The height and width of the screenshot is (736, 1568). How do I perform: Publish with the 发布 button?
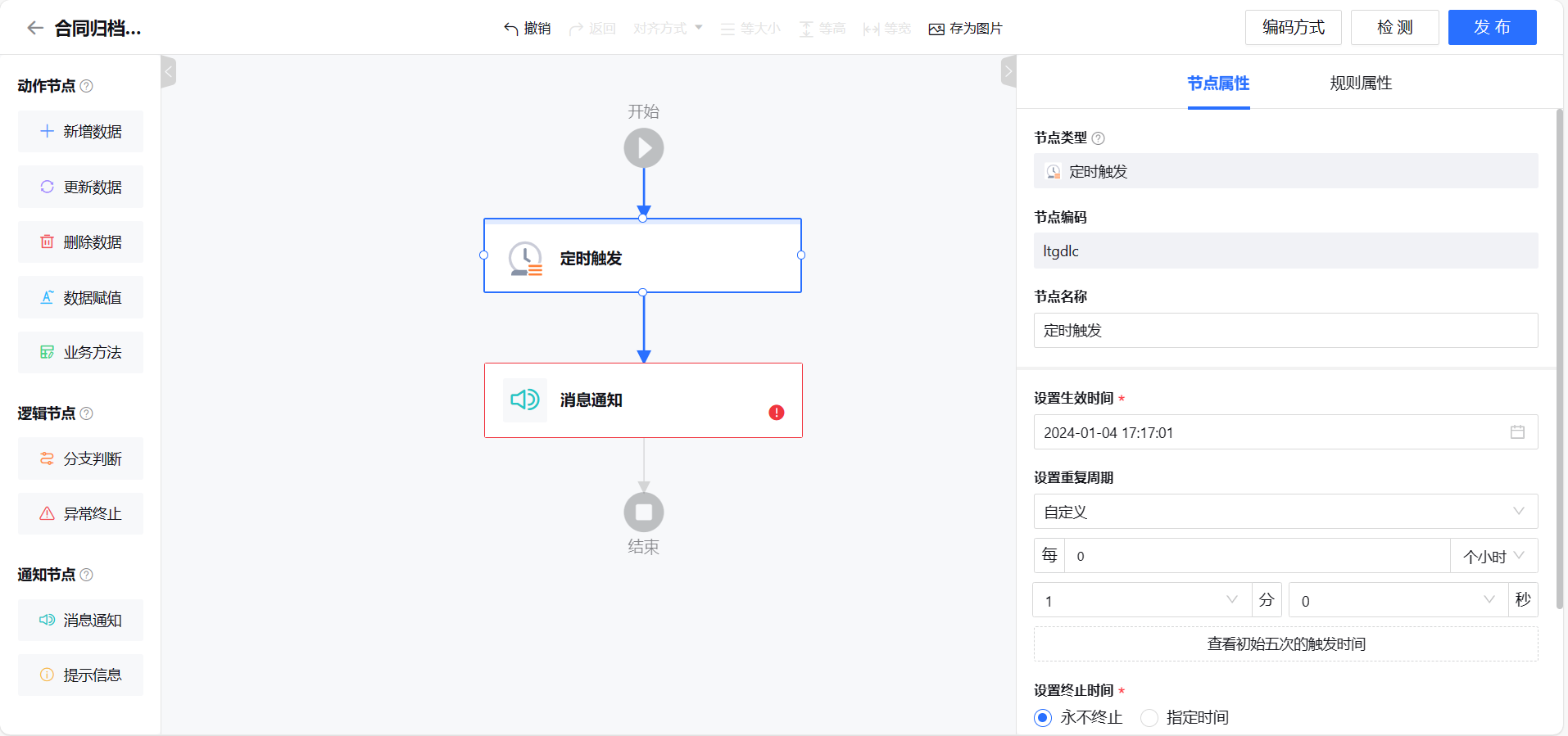pos(1493,27)
